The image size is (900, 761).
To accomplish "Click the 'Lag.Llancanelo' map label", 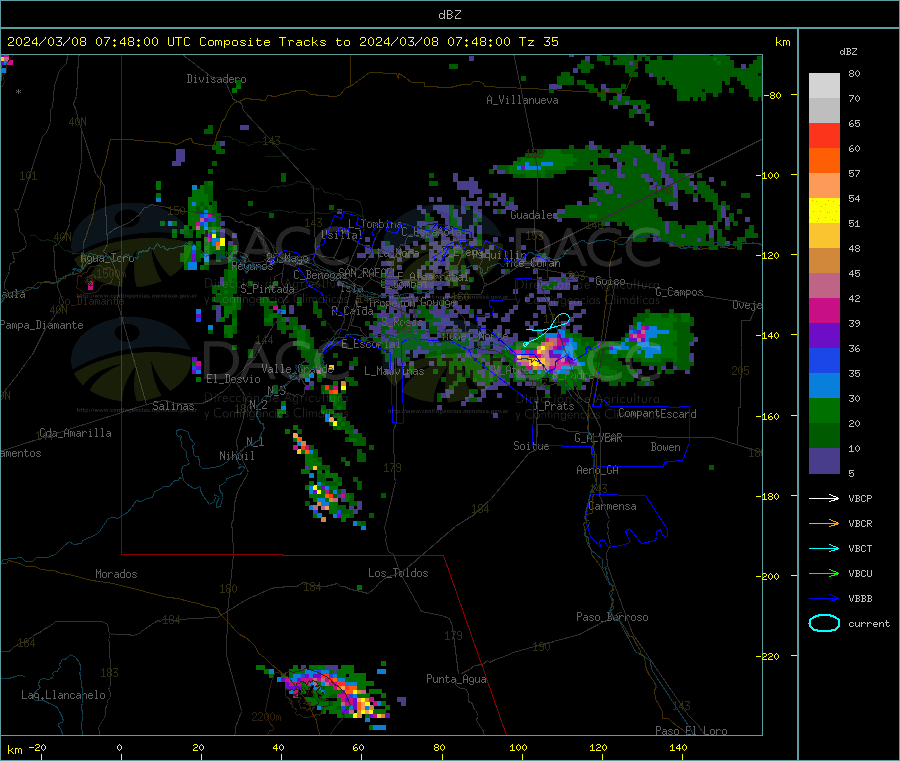I will (63, 695).
